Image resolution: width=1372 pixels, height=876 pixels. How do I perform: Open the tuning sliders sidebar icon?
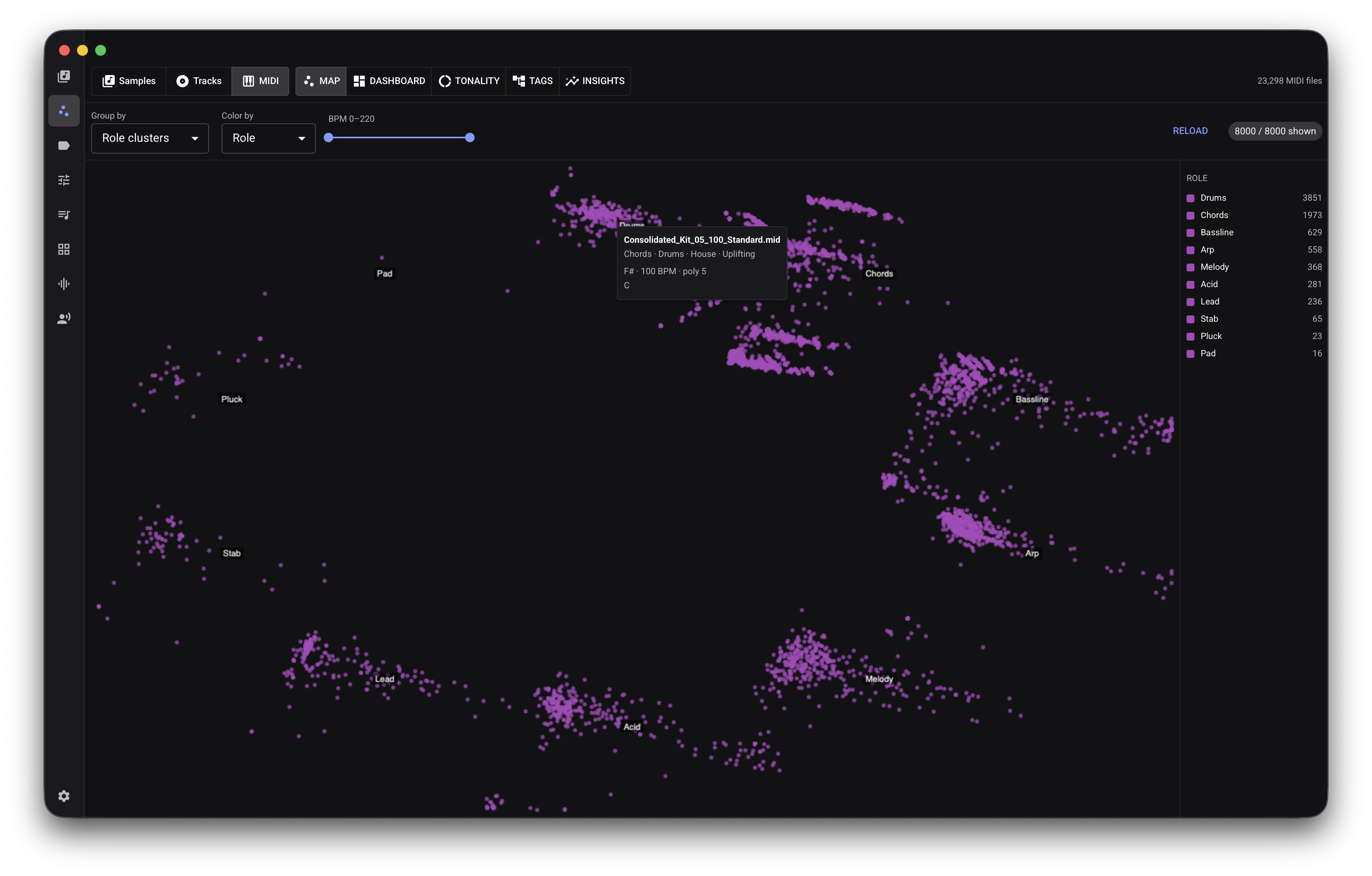(x=64, y=180)
